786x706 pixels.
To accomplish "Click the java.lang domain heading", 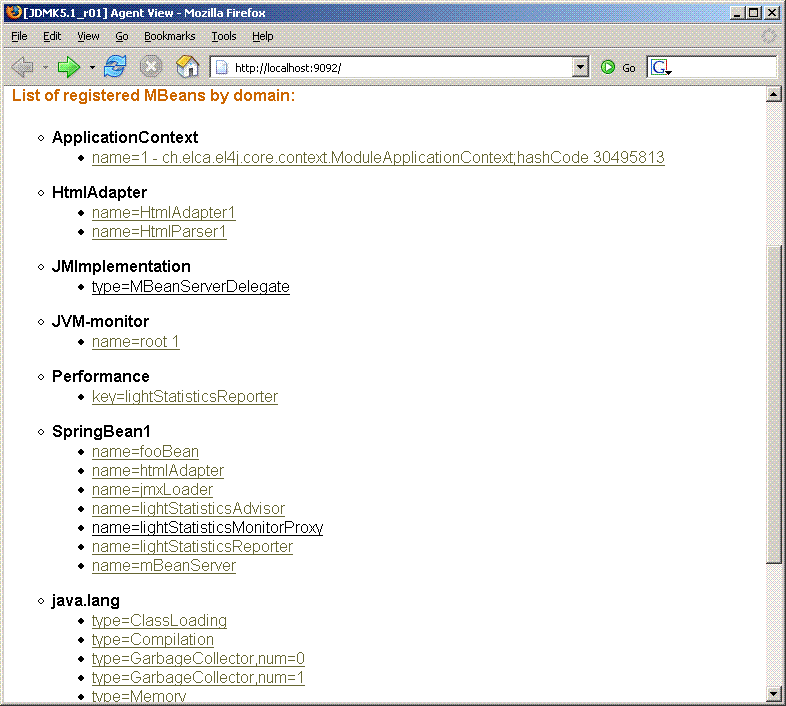I will click(x=86, y=601).
